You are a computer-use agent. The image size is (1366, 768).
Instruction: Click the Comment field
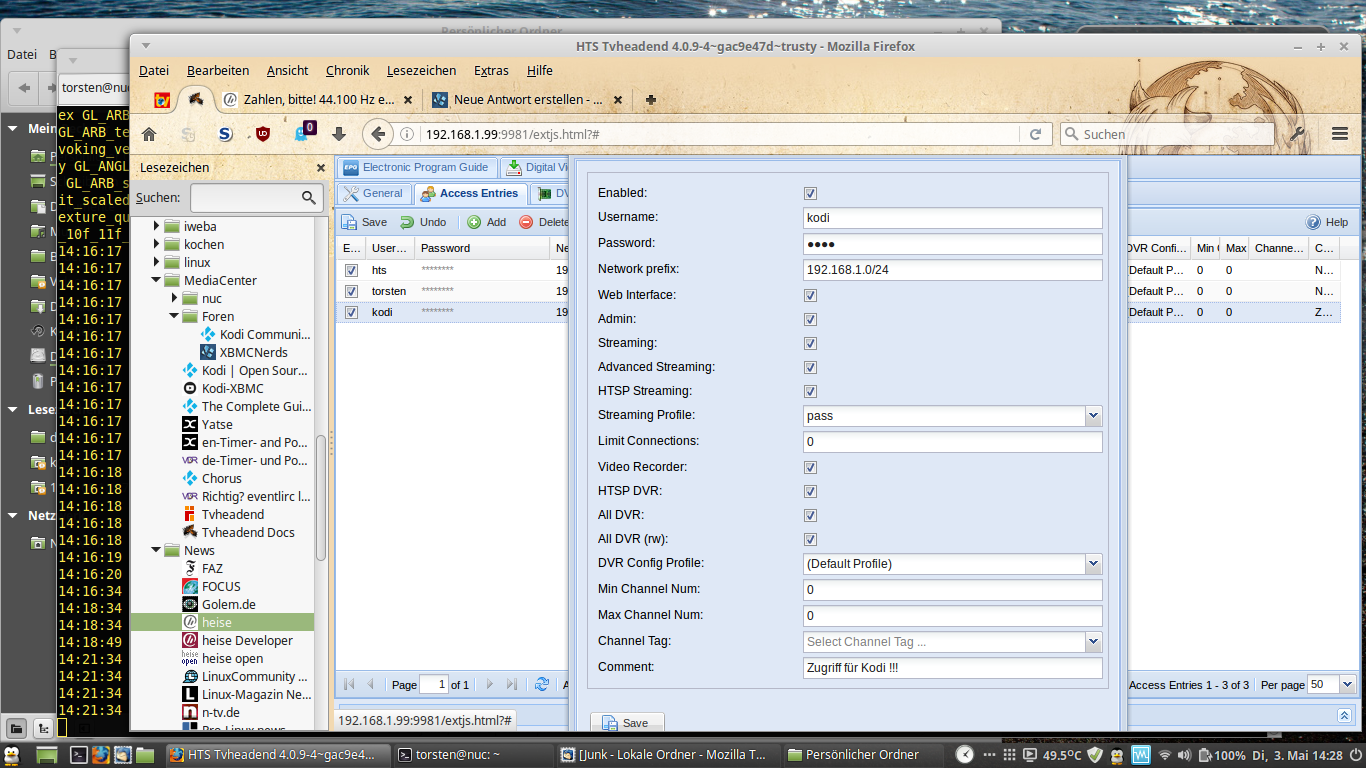click(953, 668)
